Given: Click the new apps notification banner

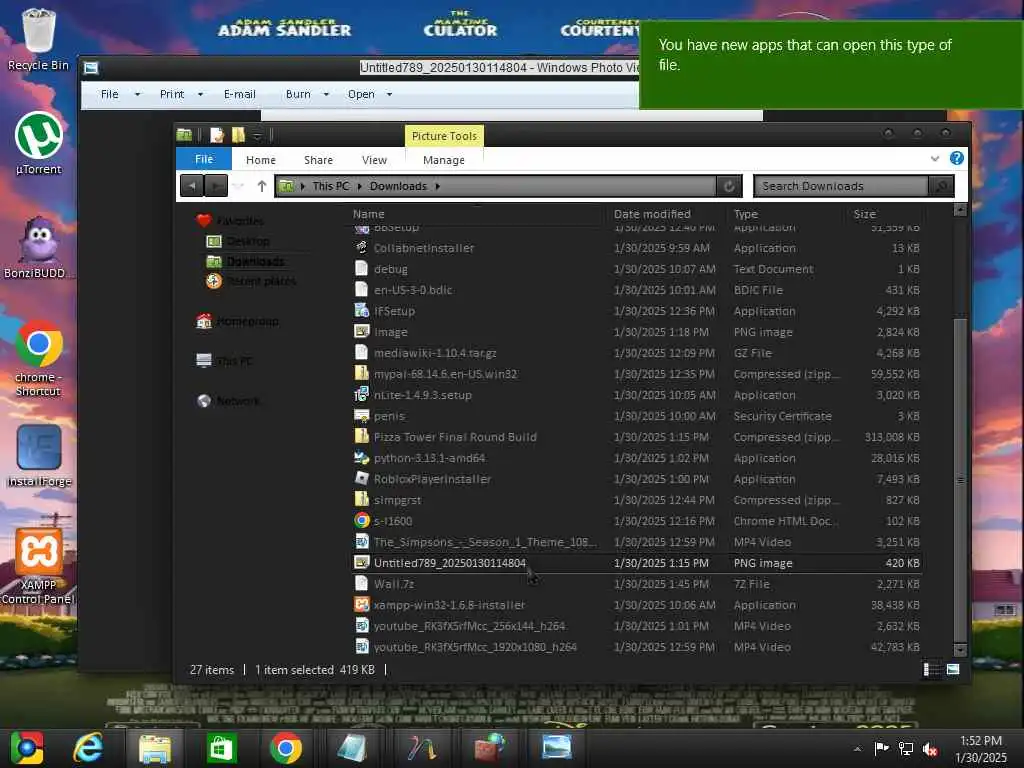Looking at the screenshot, I should click(x=831, y=64).
